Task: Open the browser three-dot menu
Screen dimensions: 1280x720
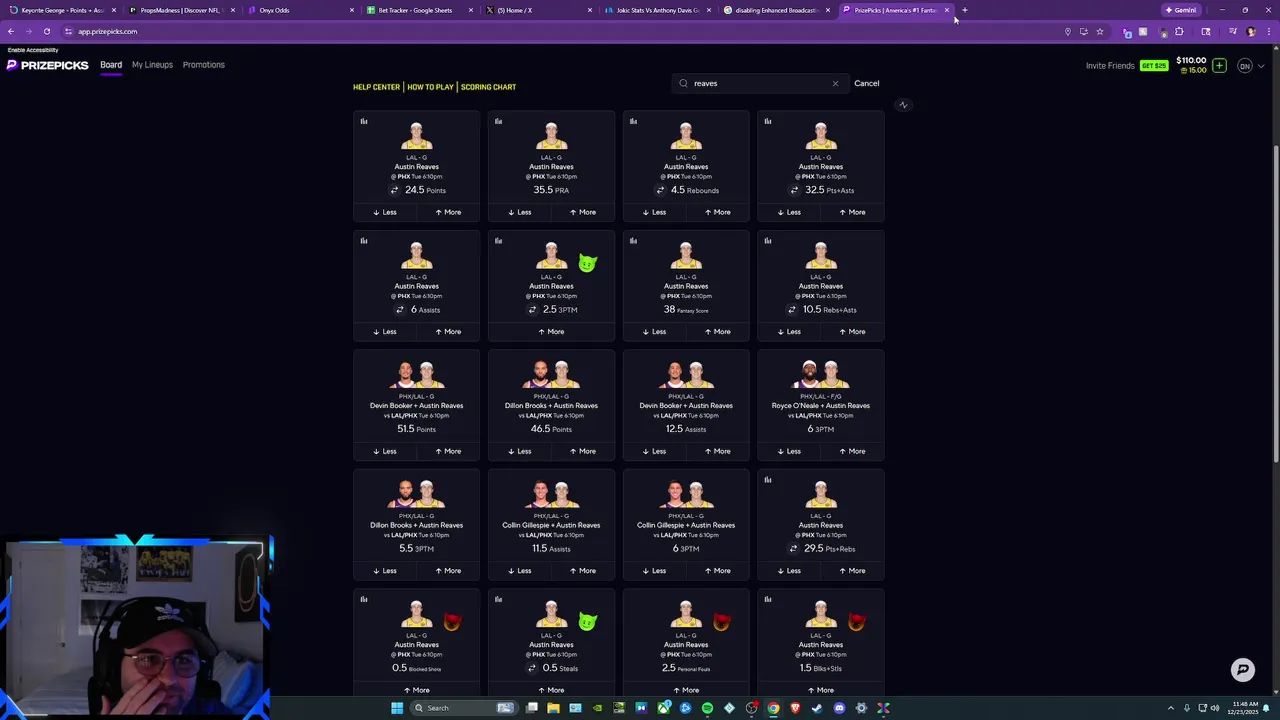Action: pos(1268,32)
